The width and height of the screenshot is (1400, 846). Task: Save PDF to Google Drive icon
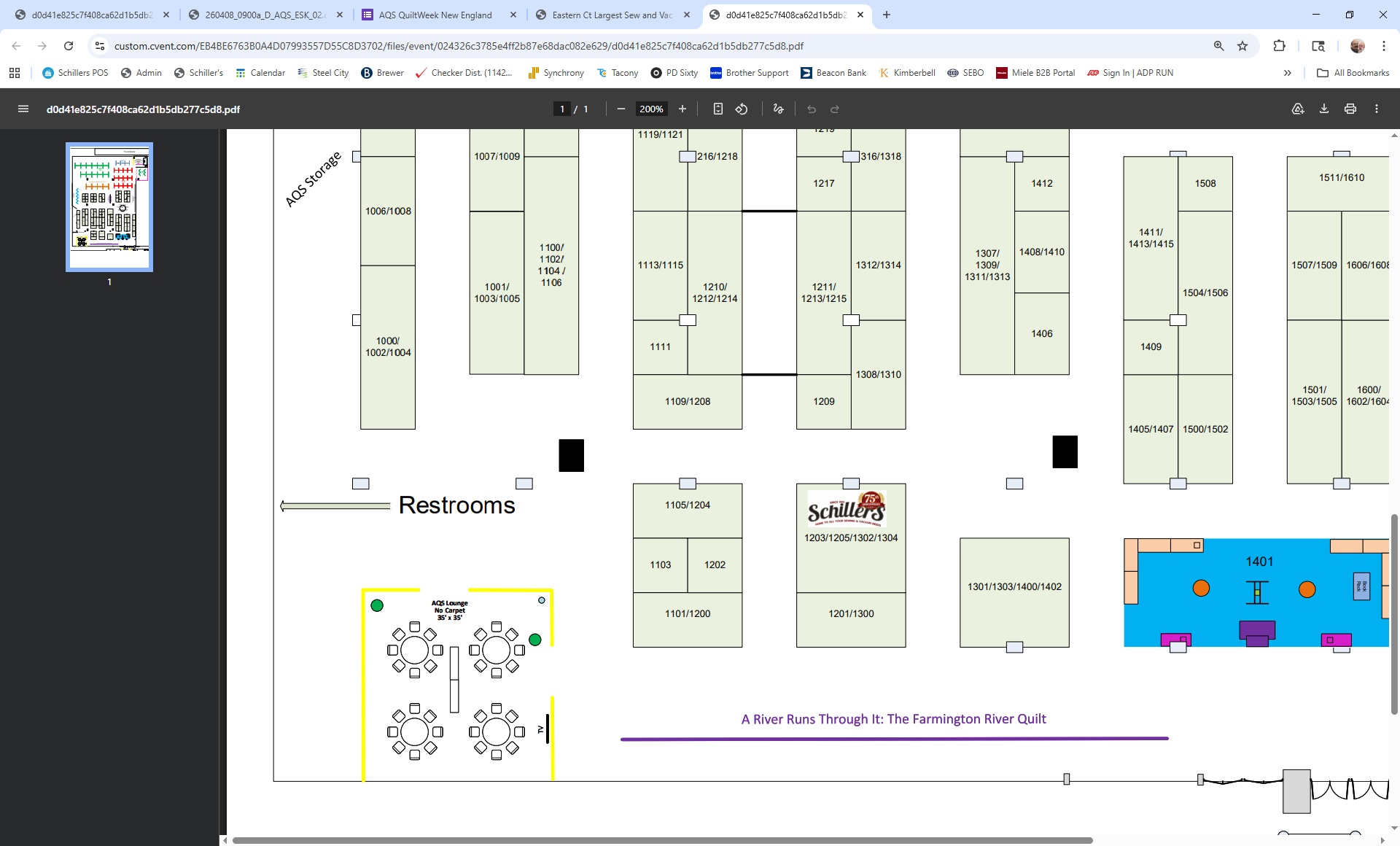click(x=1297, y=109)
